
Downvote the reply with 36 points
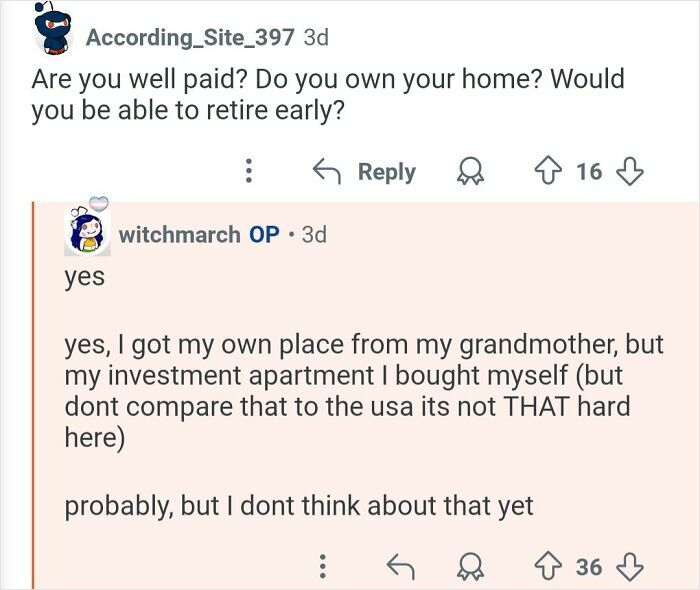[629, 567]
